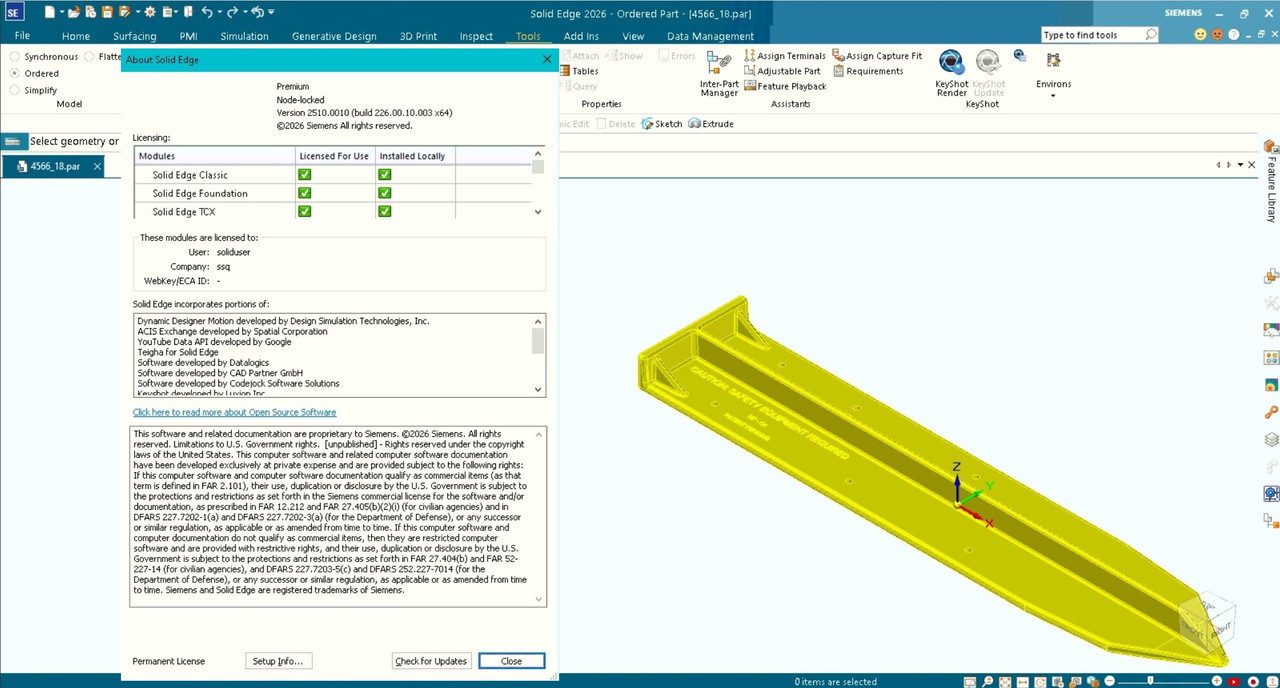Image resolution: width=1280 pixels, height=688 pixels.
Task: Open the Redo history dropdown arrow
Action: tap(245, 12)
